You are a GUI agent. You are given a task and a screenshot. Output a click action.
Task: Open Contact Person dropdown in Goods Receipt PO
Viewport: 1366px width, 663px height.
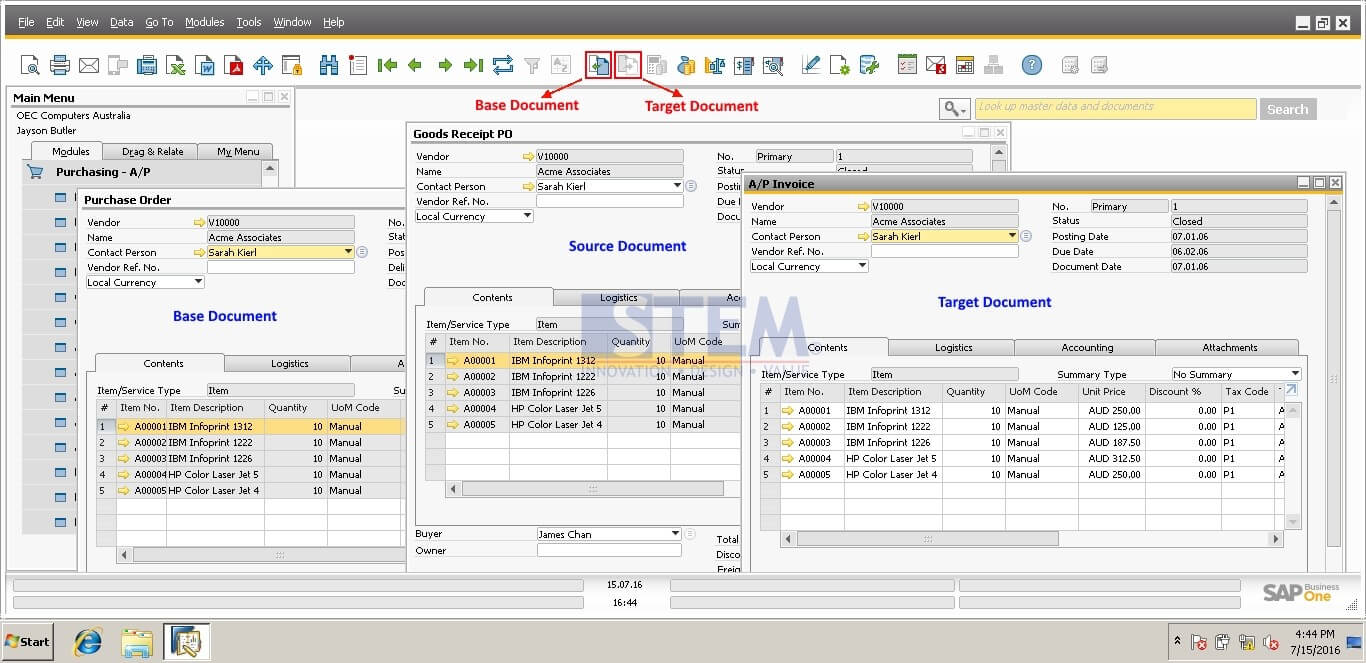[677, 186]
